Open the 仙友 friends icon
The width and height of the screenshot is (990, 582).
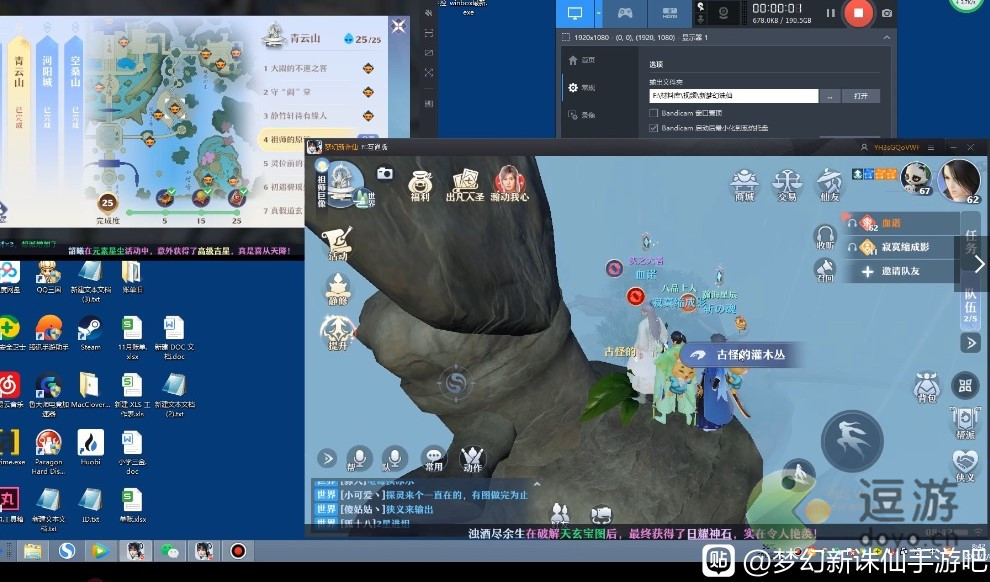pos(829,186)
